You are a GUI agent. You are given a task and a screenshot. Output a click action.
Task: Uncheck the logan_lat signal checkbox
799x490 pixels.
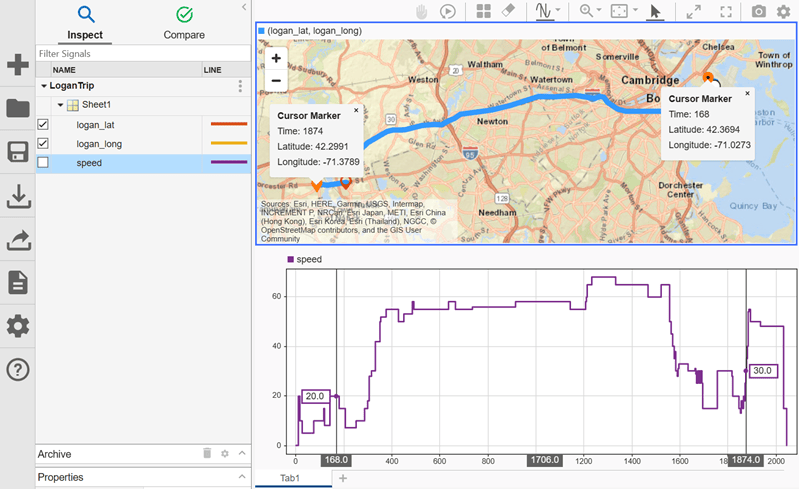click(x=43, y=124)
